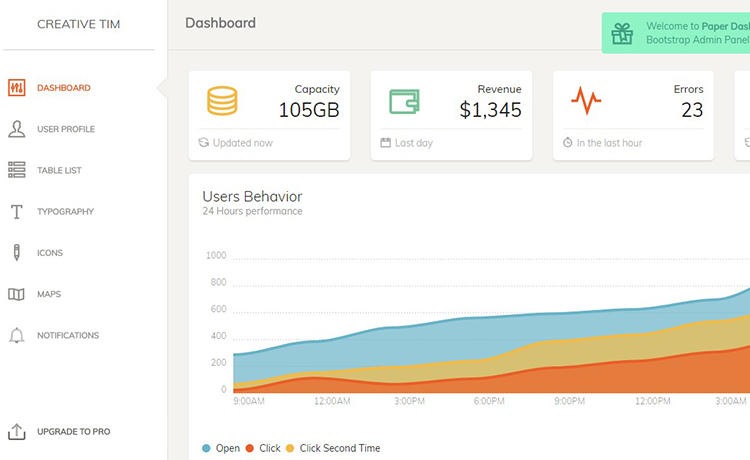Click the Errors card label
This screenshot has height=460, width=750.
(x=689, y=89)
